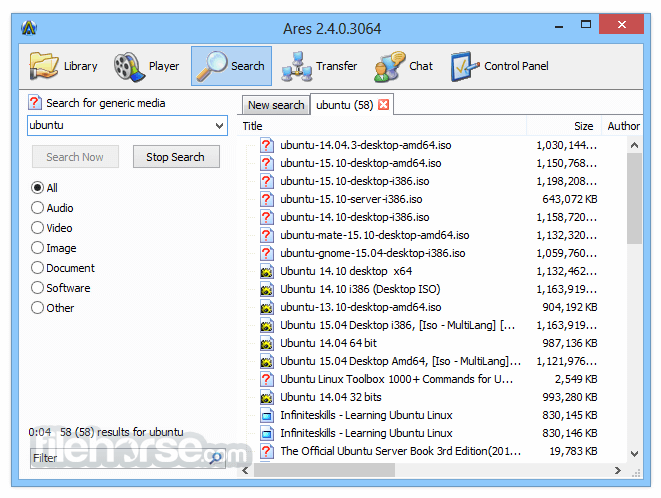661x498 pixels.
Task: Select the Audio radio button
Action: pyautogui.click(x=38, y=207)
